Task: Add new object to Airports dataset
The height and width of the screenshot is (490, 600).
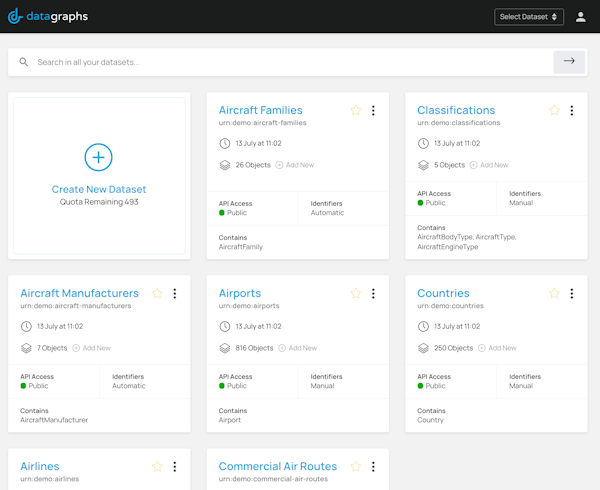Action: pos(298,348)
